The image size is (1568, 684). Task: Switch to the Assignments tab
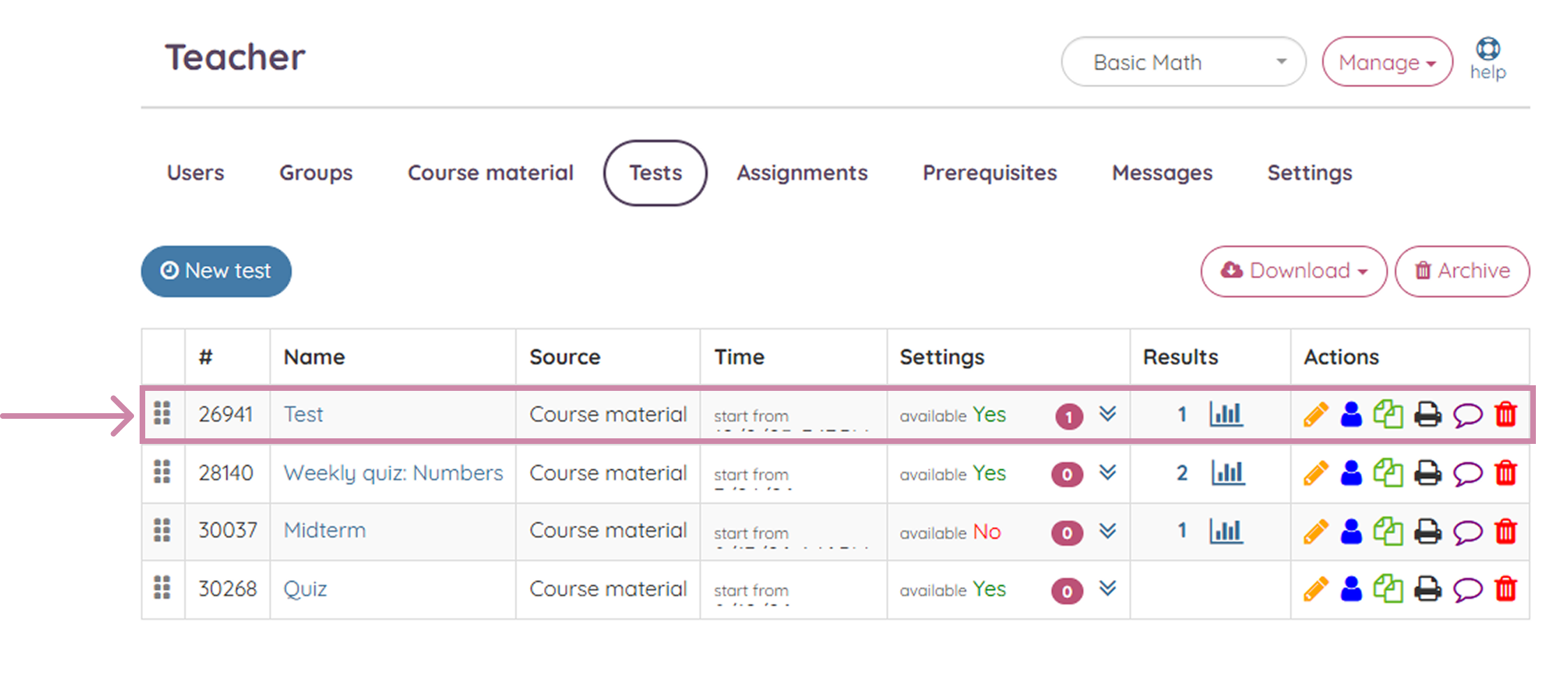[802, 172]
